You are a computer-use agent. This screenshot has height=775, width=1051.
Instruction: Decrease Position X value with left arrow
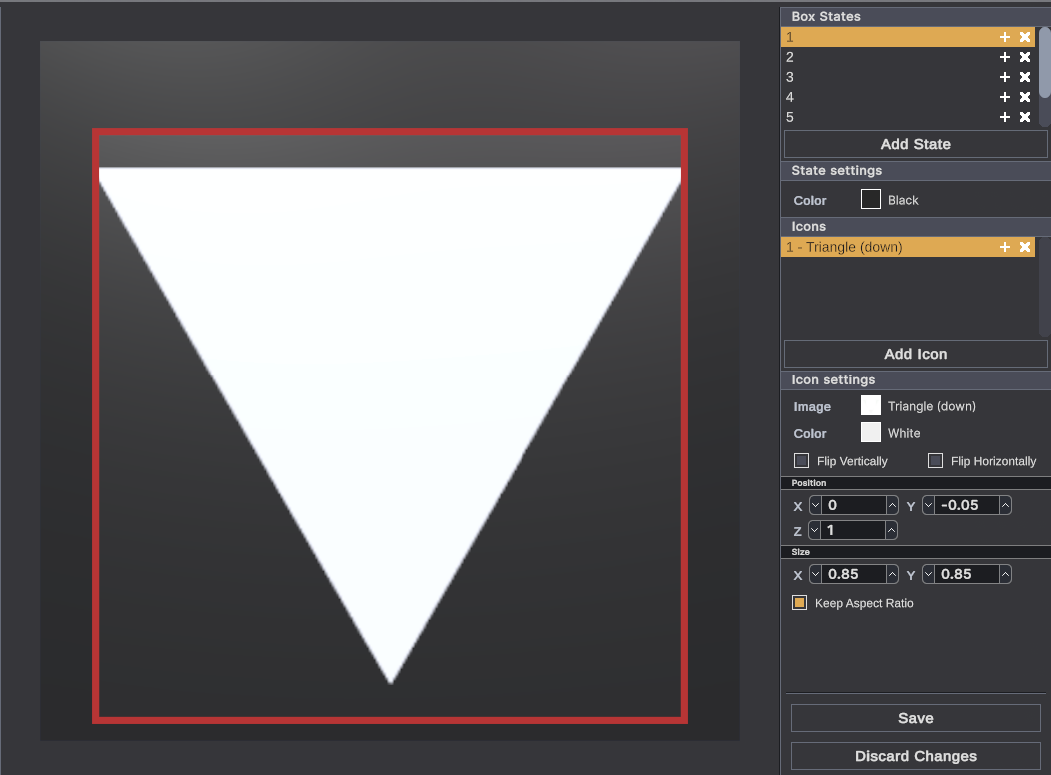pos(815,506)
